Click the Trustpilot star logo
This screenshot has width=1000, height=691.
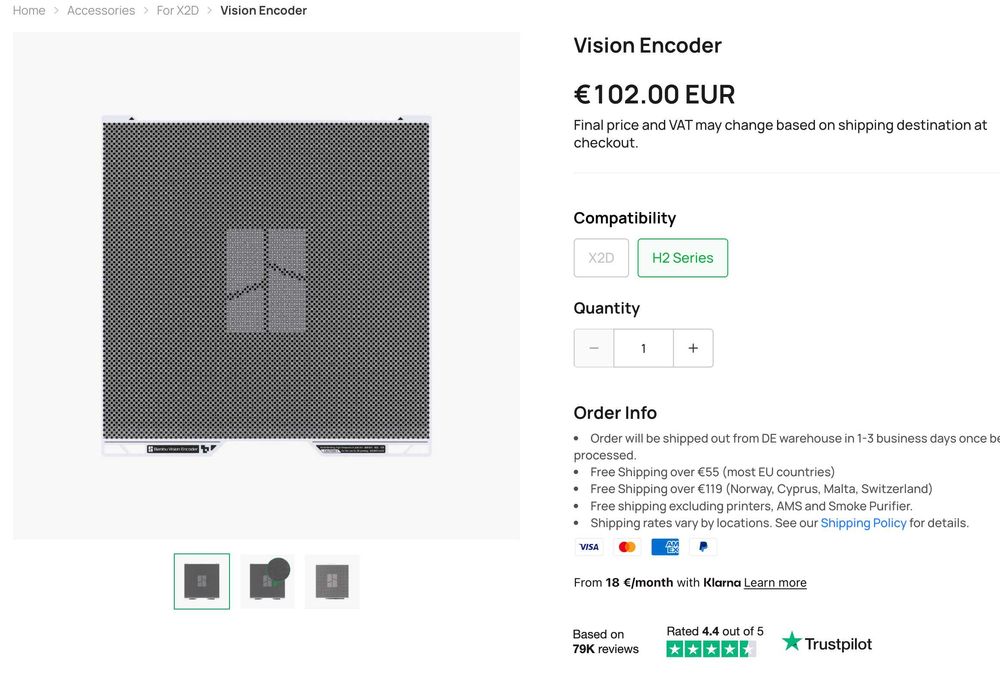[792, 642]
